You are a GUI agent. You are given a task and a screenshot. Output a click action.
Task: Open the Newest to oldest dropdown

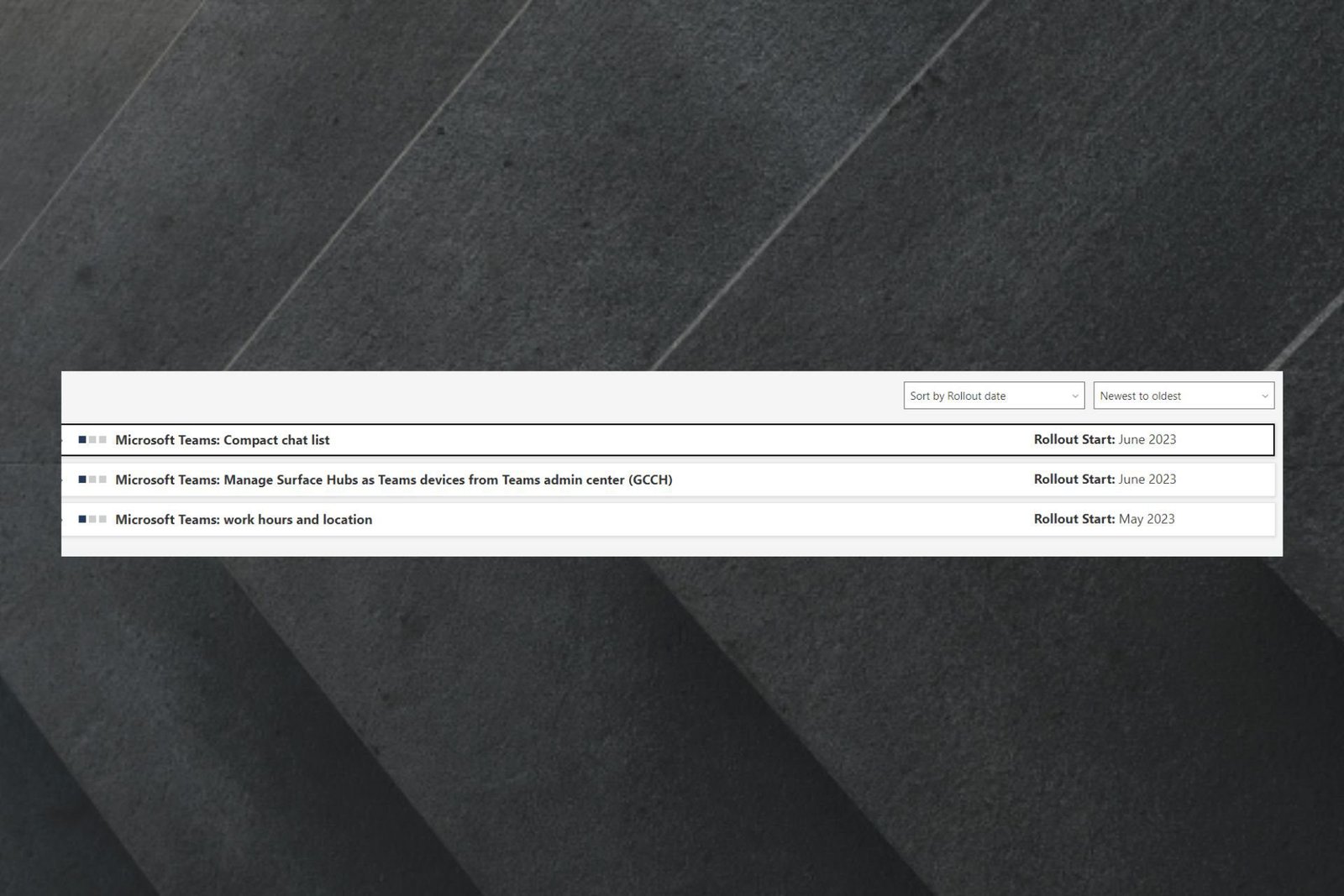pyautogui.click(x=1184, y=396)
